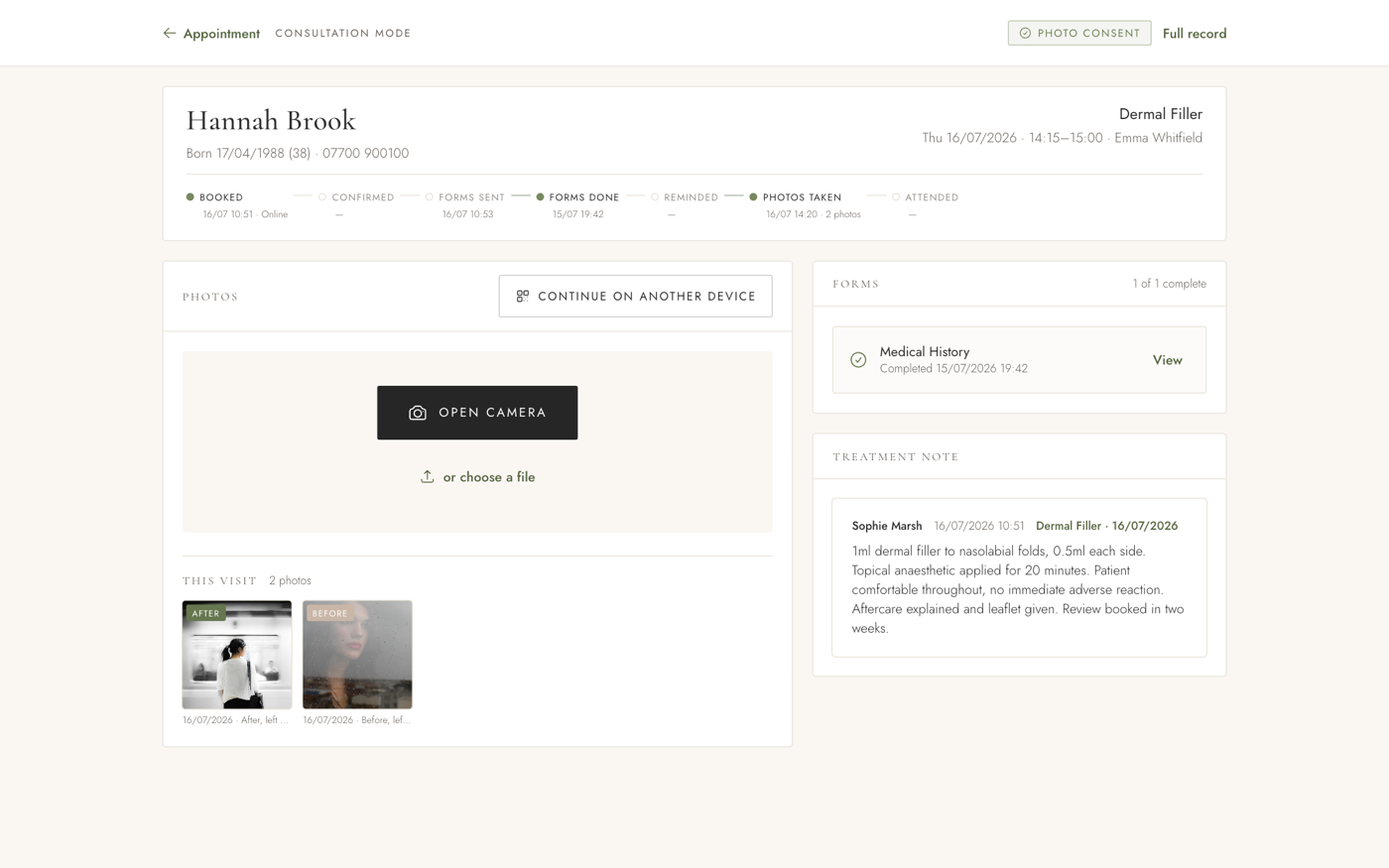Click Continue on Another Device button

point(636,296)
